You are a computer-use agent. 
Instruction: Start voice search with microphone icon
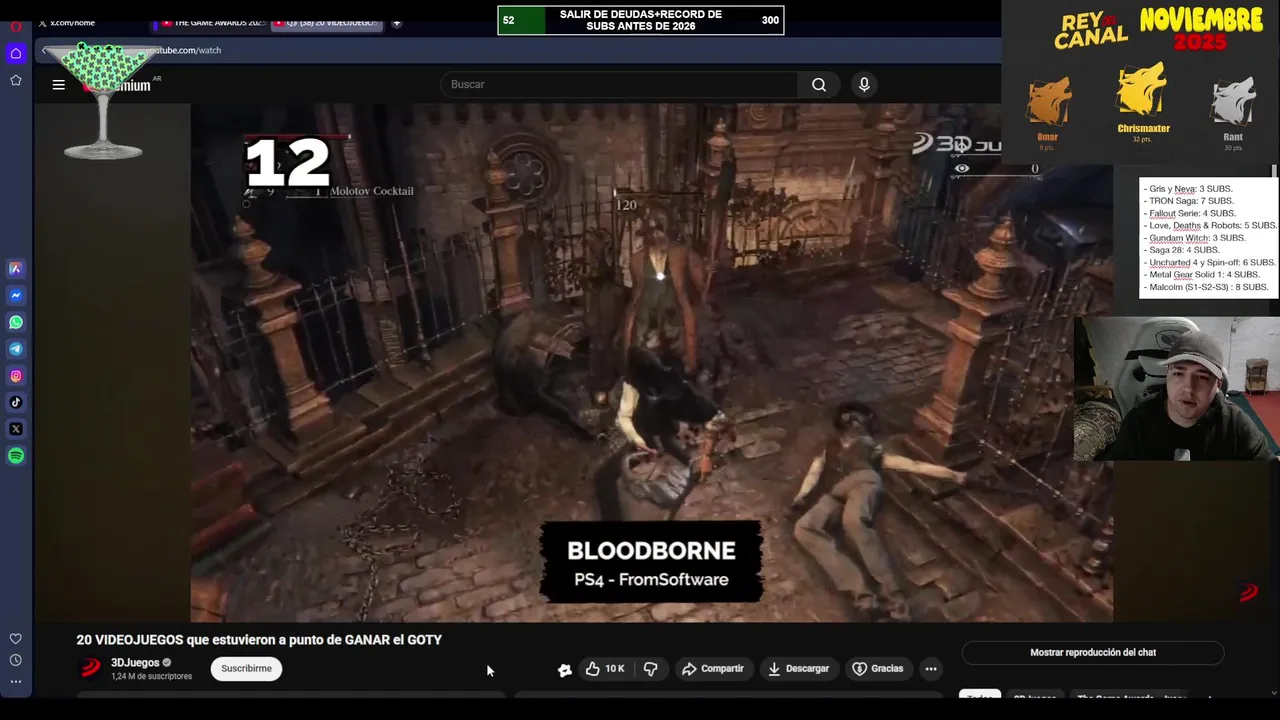click(864, 85)
